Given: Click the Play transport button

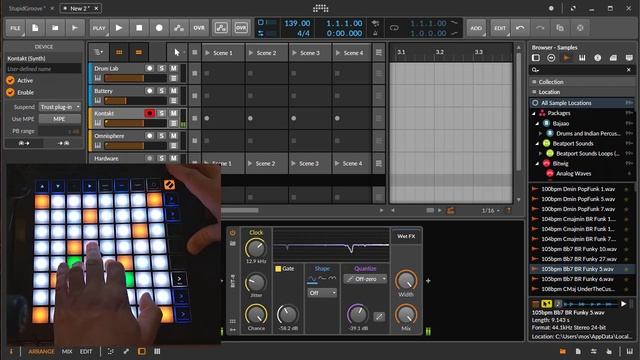Looking at the screenshot, I should point(119,28).
